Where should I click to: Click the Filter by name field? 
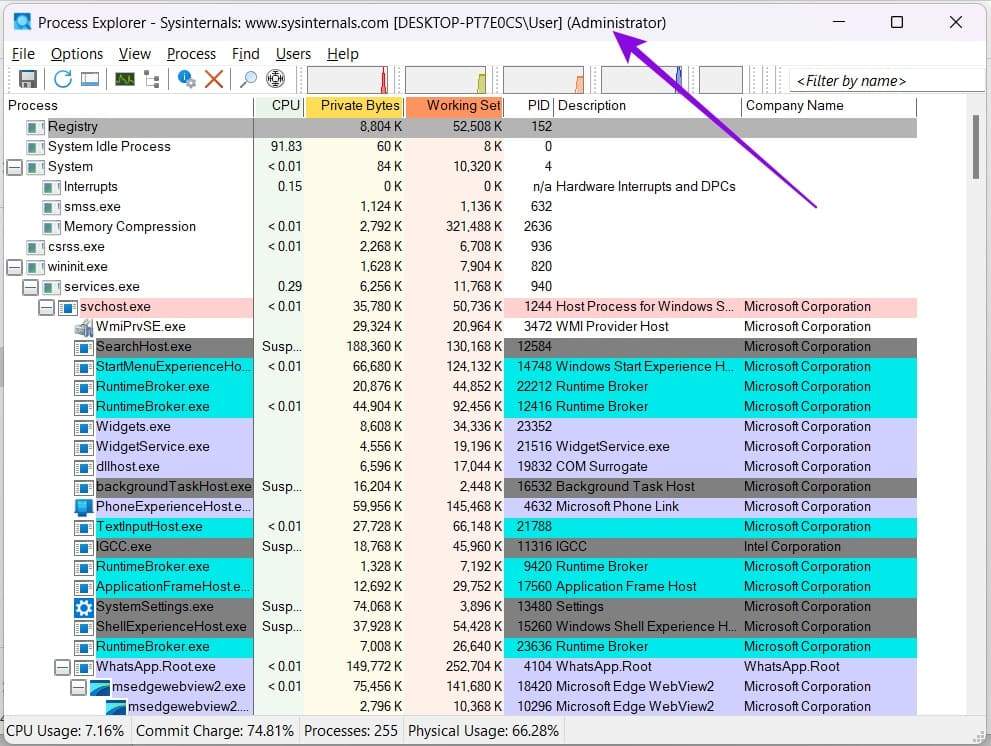click(x=888, y=81)
